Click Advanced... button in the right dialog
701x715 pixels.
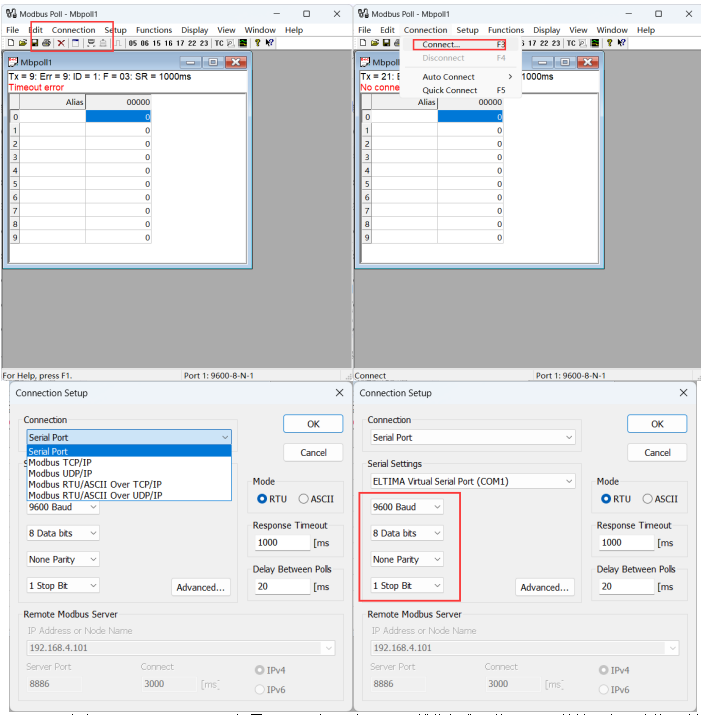(x=544, y=587)
